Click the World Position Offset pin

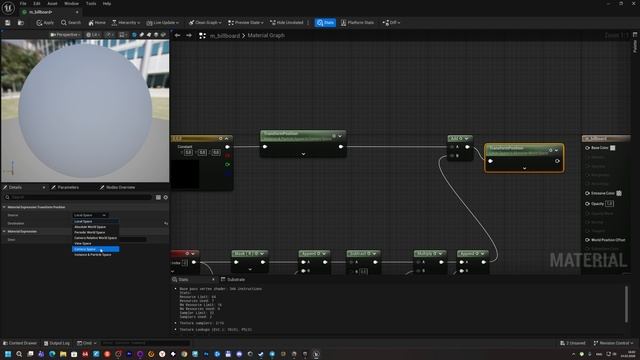[588, 240]
